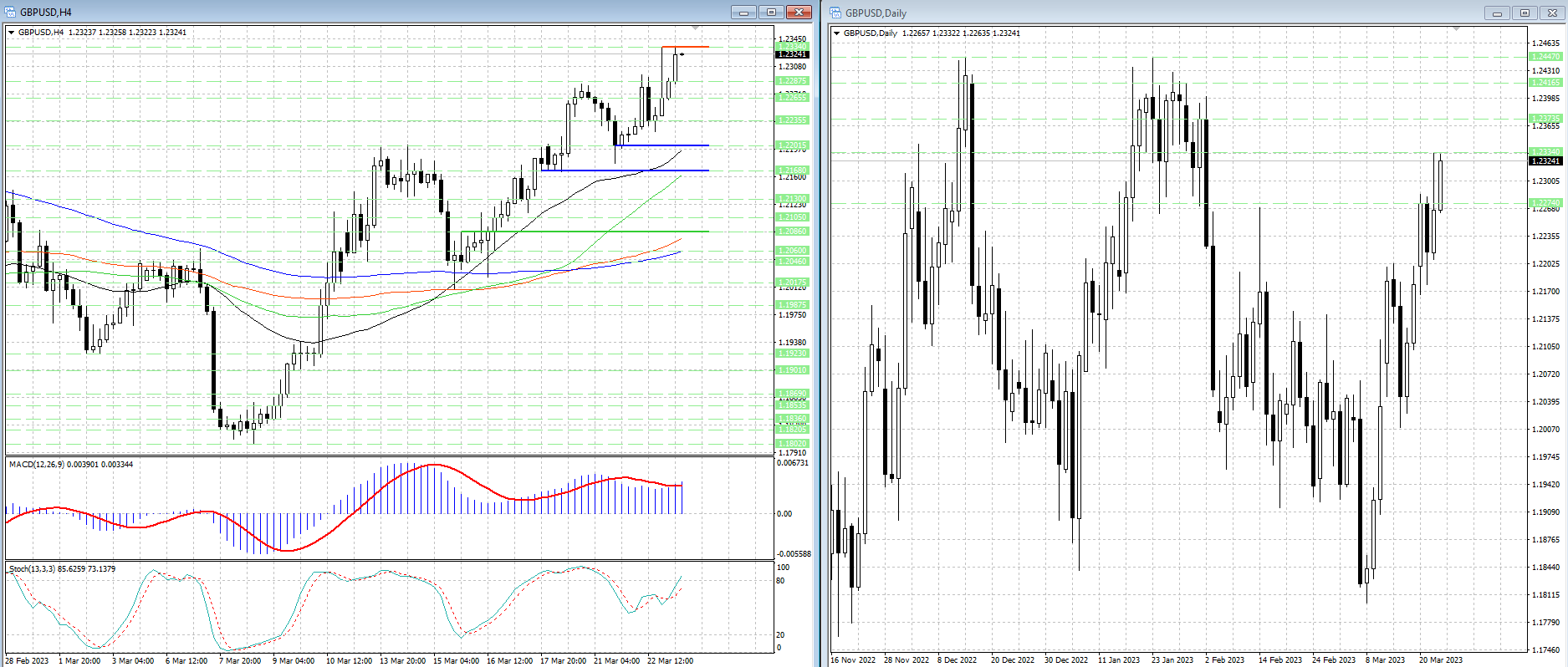
Task: Click Stochastic level 80 on the scale
Action: 781,581
